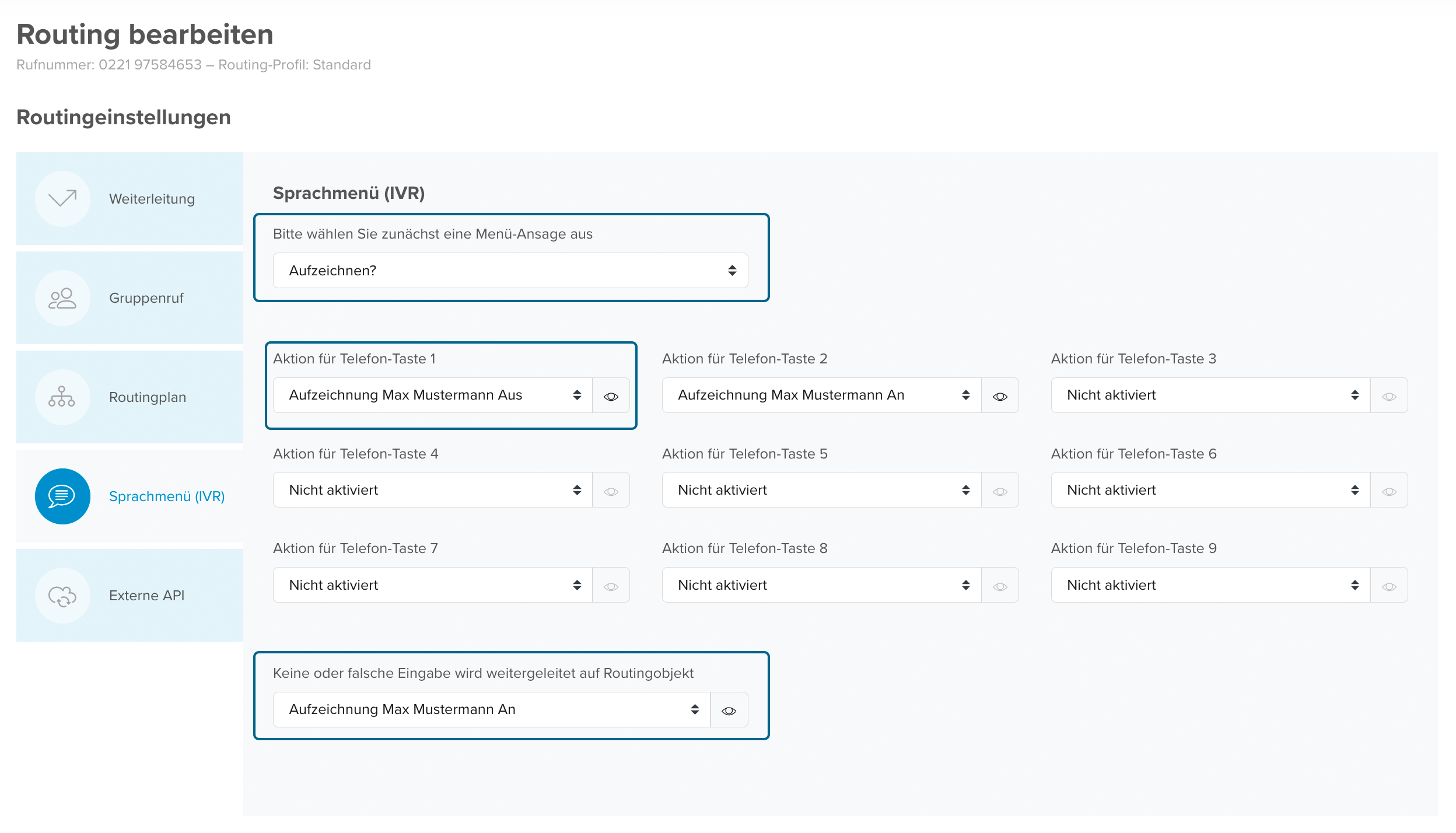The height and width of the screenshot is (833, 1456).
Task: View routing object for Telefon-Taste 2
Action: coord(1000,396)
